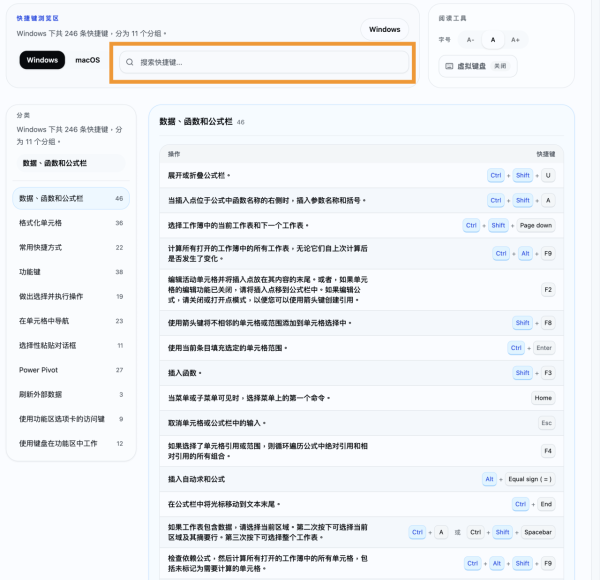Viewport: 600px width, 580px height.
Task: Open category 做出选择并执行操作
Action: click(x=71, y=297)
